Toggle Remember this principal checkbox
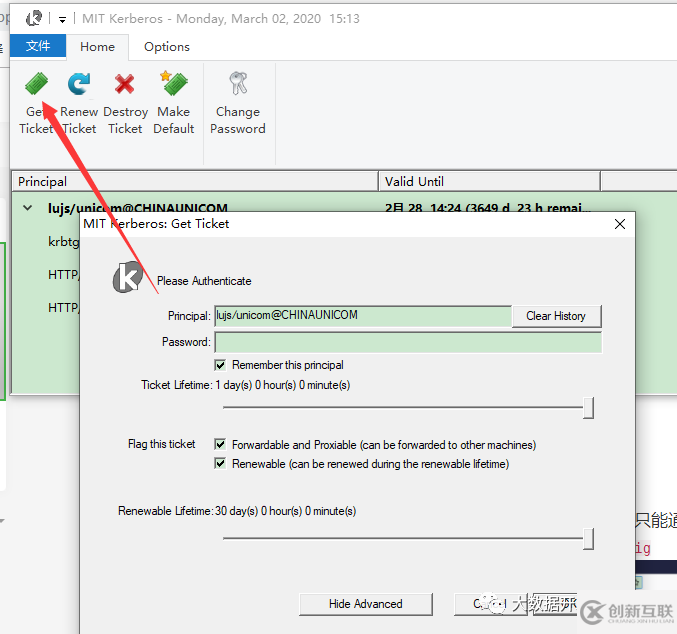The image size is (677, 634). coord(220,365)
